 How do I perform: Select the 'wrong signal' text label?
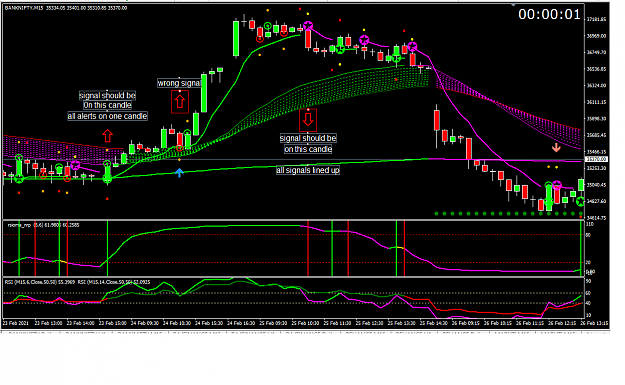pyautogui.click(x=179, y=83)
